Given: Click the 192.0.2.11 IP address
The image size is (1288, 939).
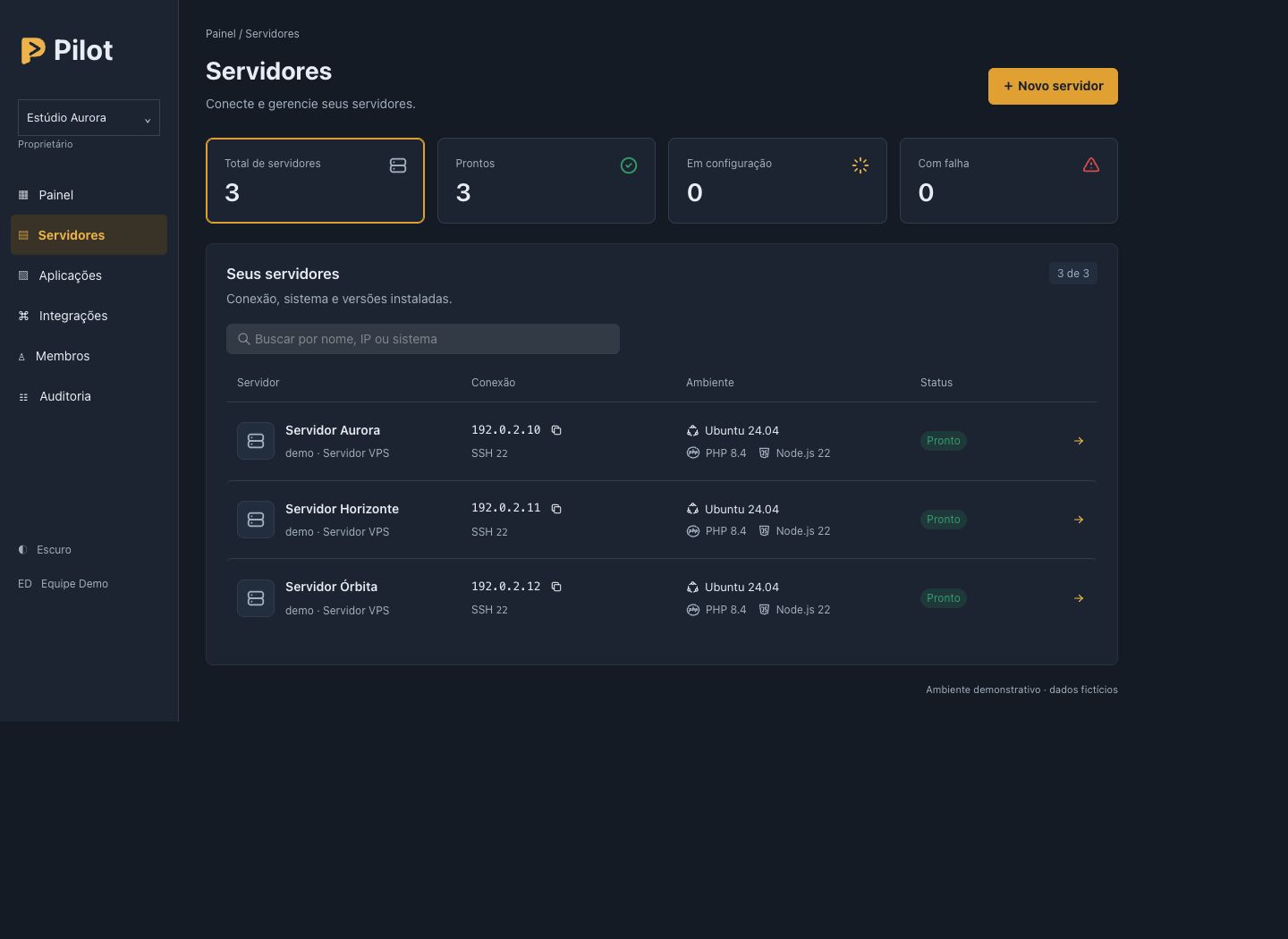Looking at the screenshot, I should 505,508.
